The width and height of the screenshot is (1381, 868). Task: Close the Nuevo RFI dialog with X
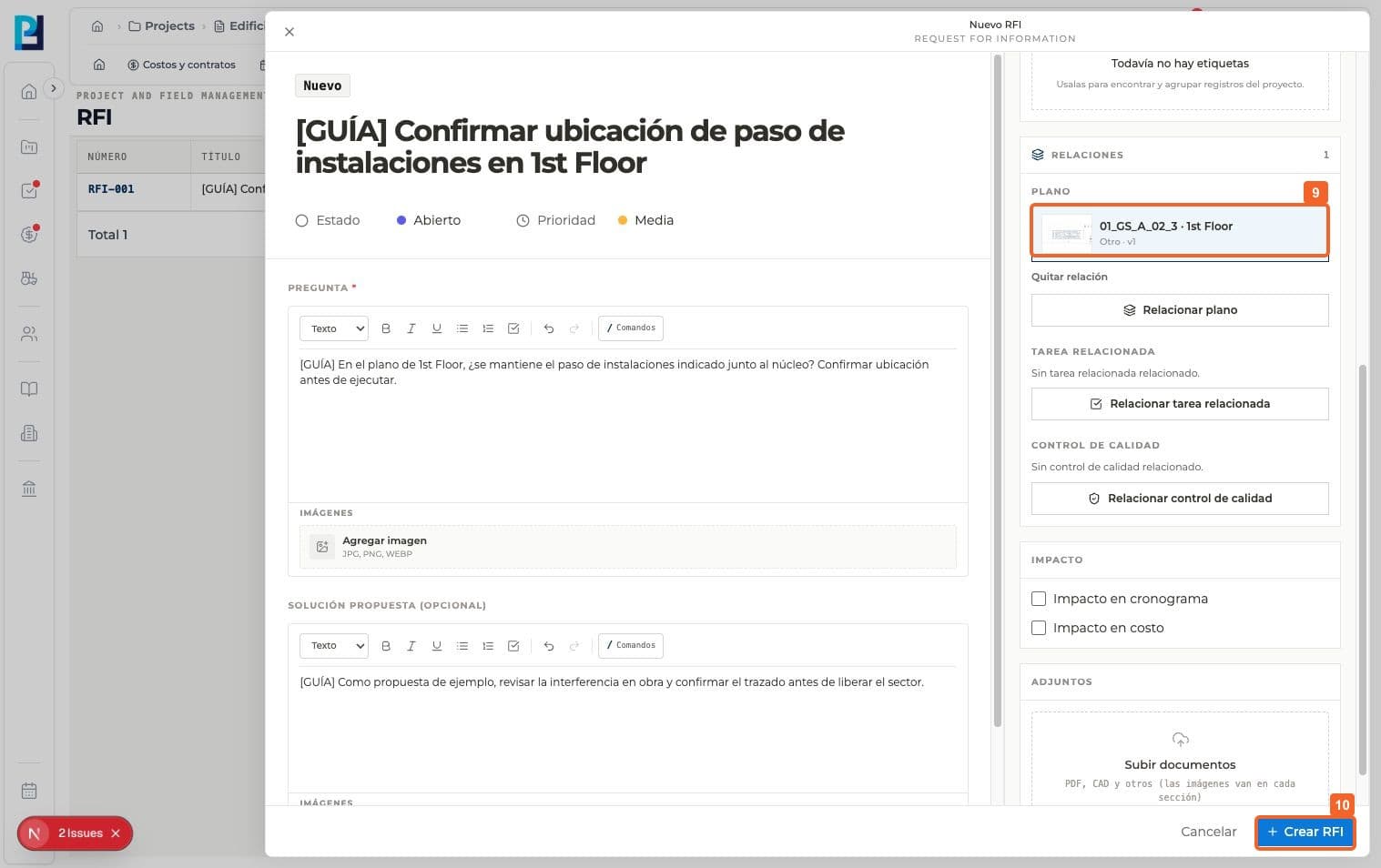[x=289, y=32]
